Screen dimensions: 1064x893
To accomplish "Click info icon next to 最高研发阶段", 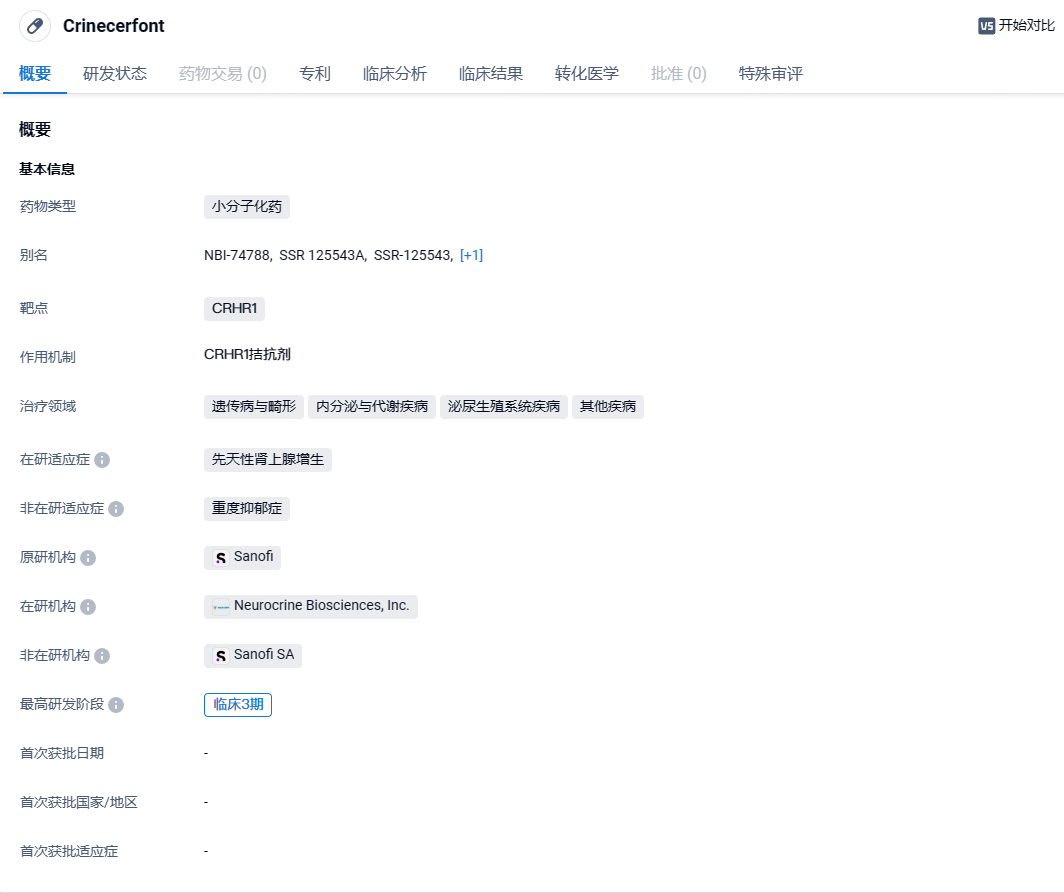I will pyautogui.click(x=116, y=705).
